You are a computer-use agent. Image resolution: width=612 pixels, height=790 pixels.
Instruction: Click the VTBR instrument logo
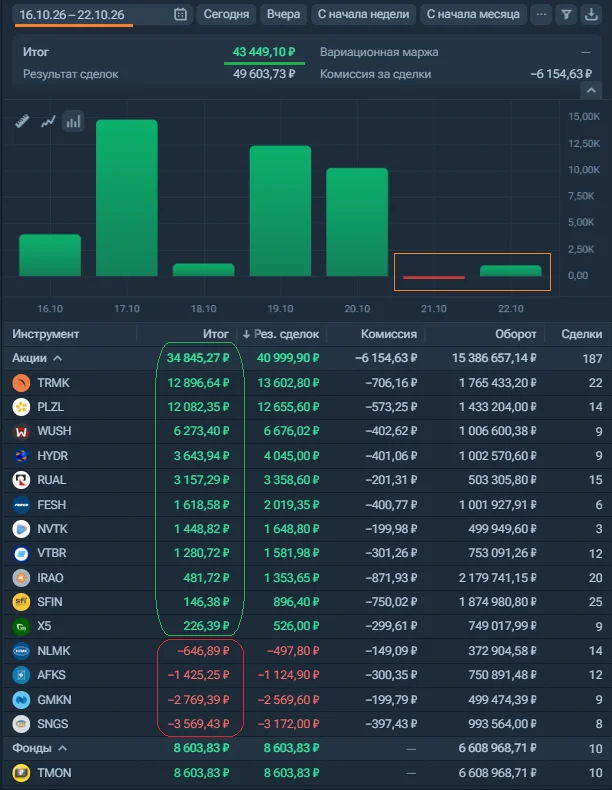point(21,553)
